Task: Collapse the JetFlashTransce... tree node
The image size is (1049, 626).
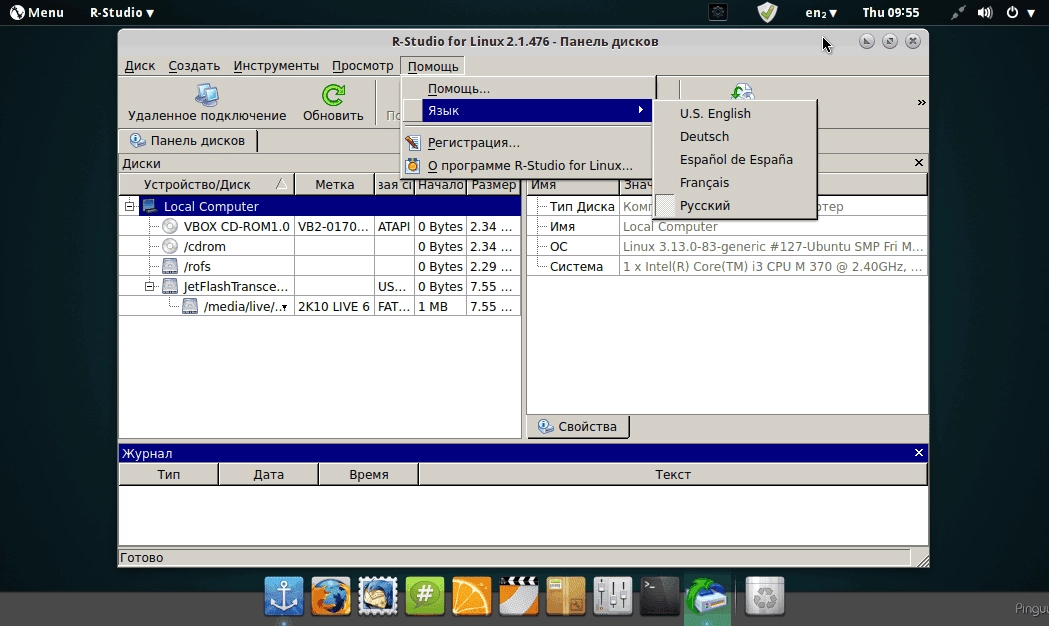Action: click(x=149, y=286)
